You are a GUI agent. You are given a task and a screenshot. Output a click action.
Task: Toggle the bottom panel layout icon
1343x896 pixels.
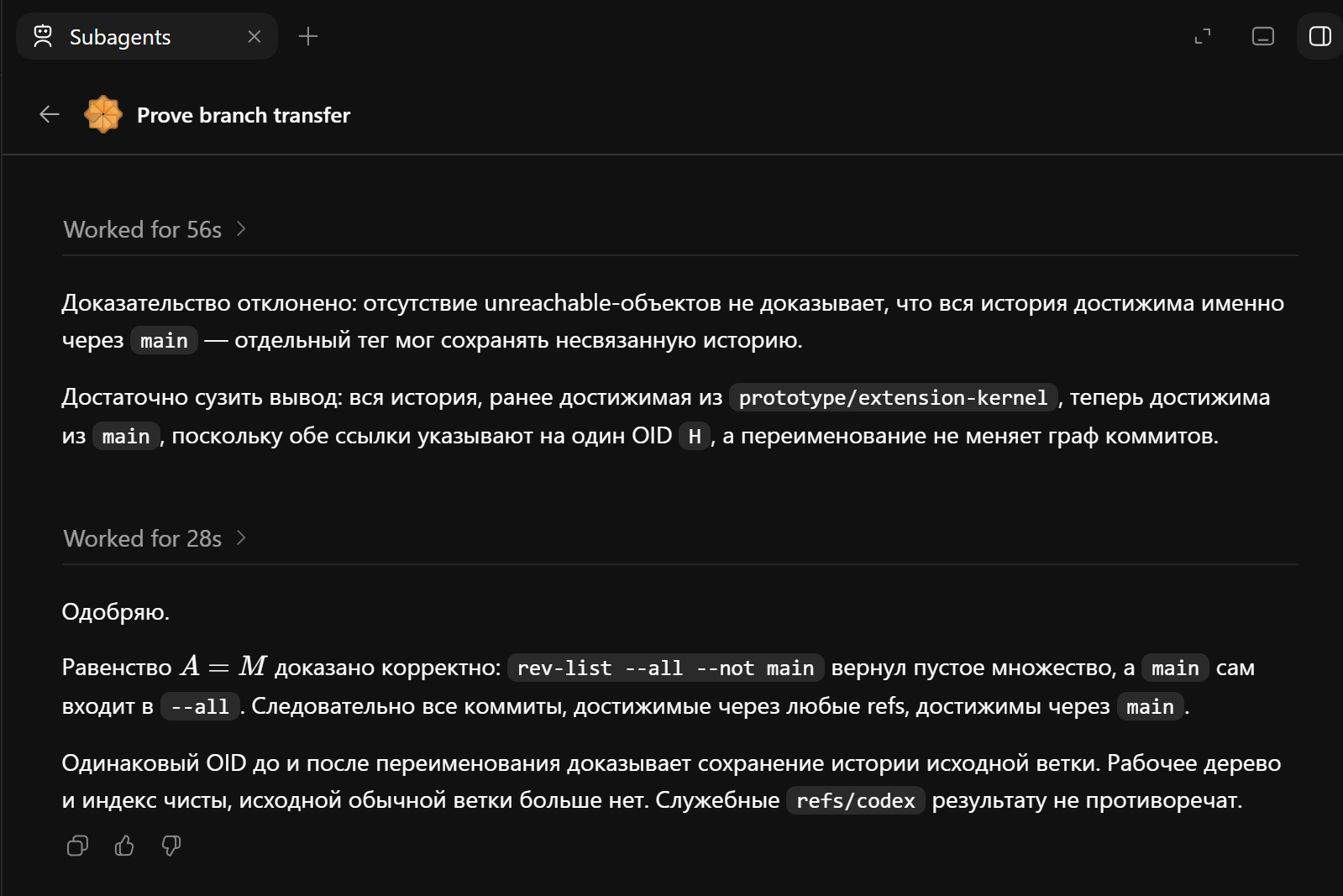tap(1263, 36)
